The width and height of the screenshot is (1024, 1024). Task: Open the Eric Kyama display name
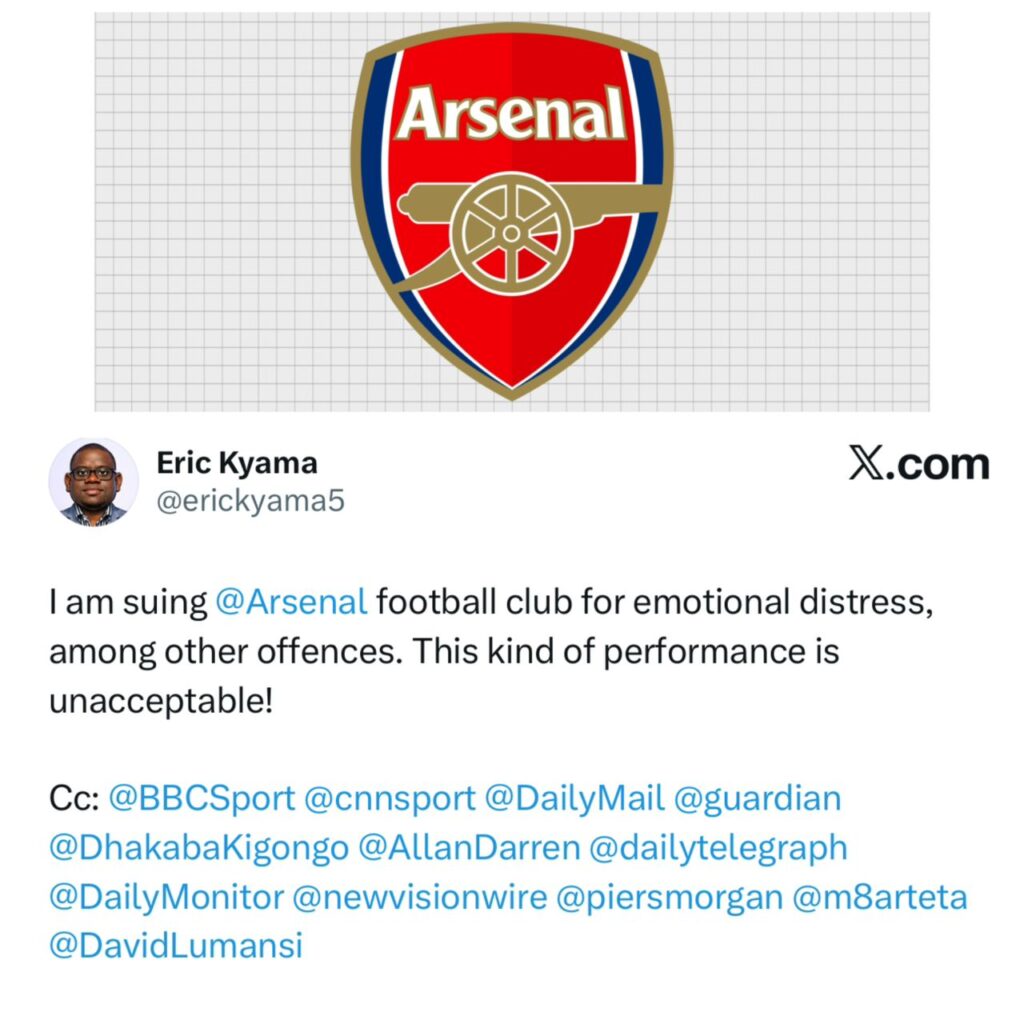[x=237, y=463]
